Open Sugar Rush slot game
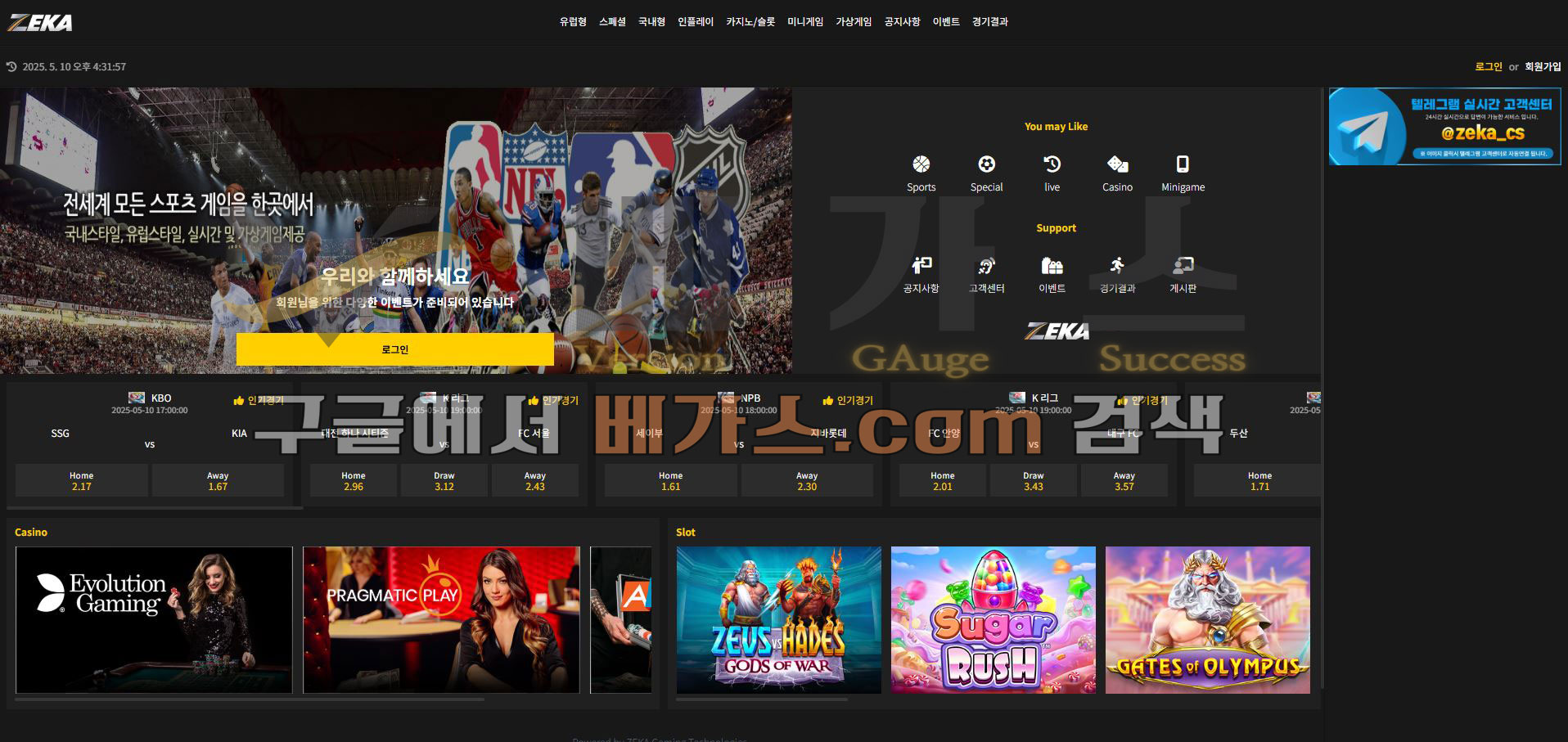The width and height of the screenshot is (1568, 742). coord(994,620)
